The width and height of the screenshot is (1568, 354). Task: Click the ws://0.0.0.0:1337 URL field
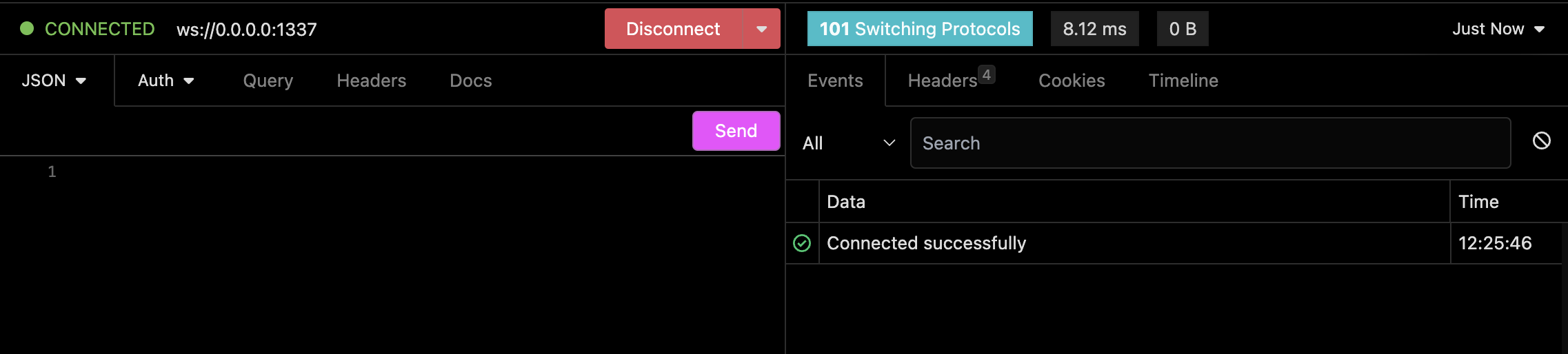click(247, 30)
